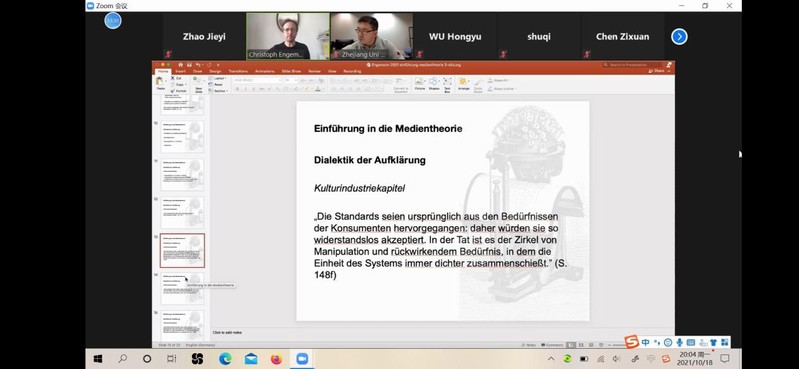The width and height of the screenshot is (799, 369).
Task: Open the Windows notification center icon
Action: (x=725, y=359)
